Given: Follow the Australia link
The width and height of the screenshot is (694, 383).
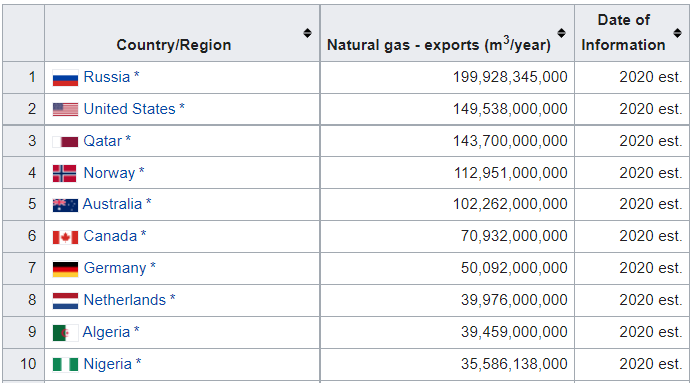Looking at the screenshot, I should click(112, 204).
